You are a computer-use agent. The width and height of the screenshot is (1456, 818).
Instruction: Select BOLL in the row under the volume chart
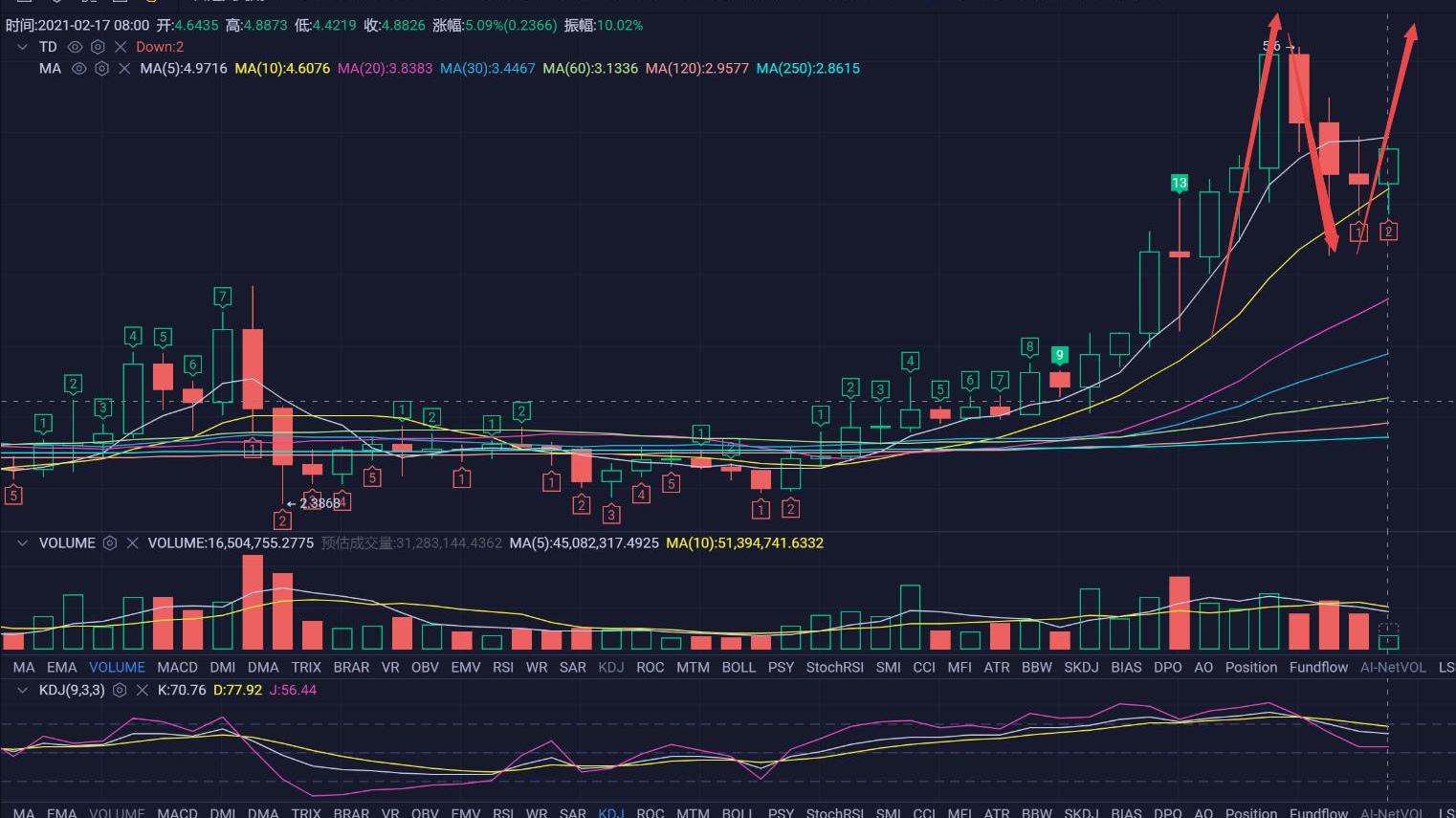coord(738,668)
